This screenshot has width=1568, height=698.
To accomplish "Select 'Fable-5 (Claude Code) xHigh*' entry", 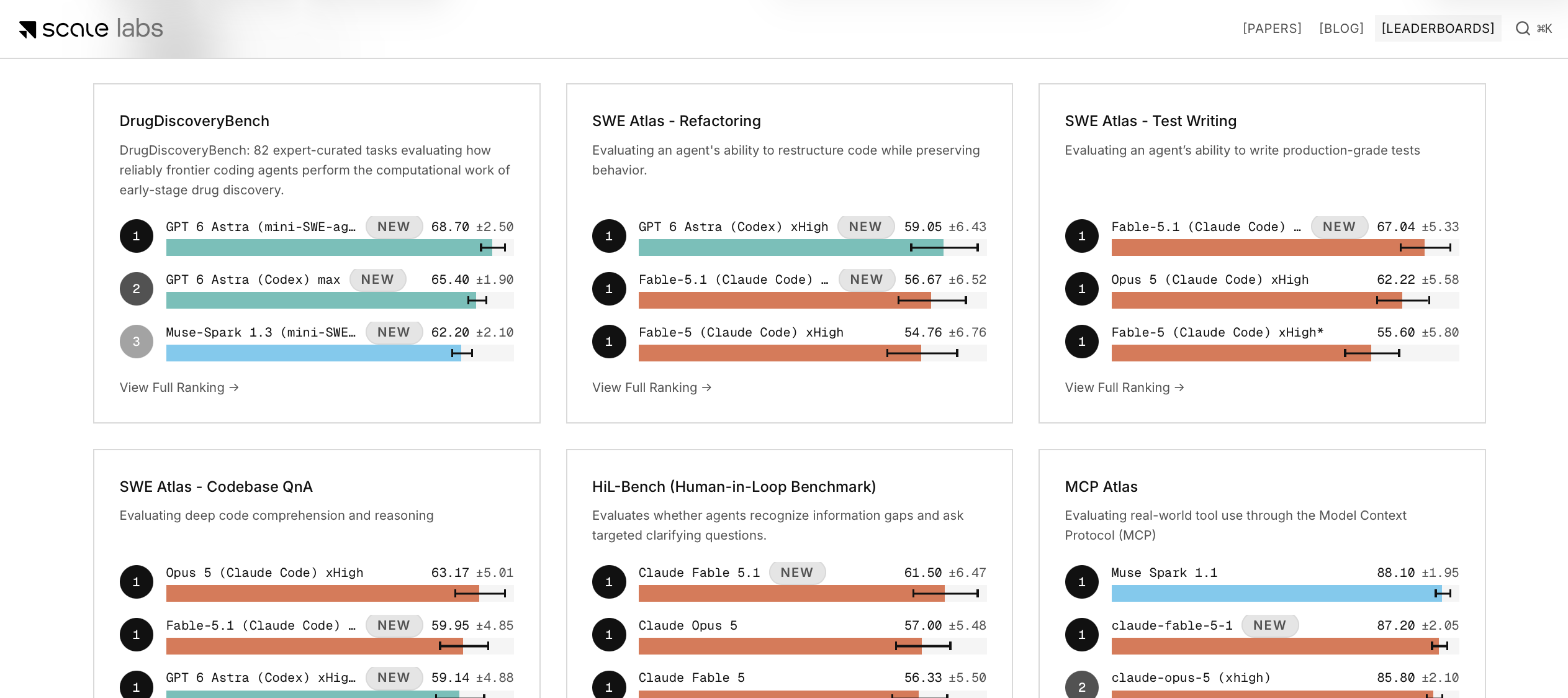I will pos(1217,332).
